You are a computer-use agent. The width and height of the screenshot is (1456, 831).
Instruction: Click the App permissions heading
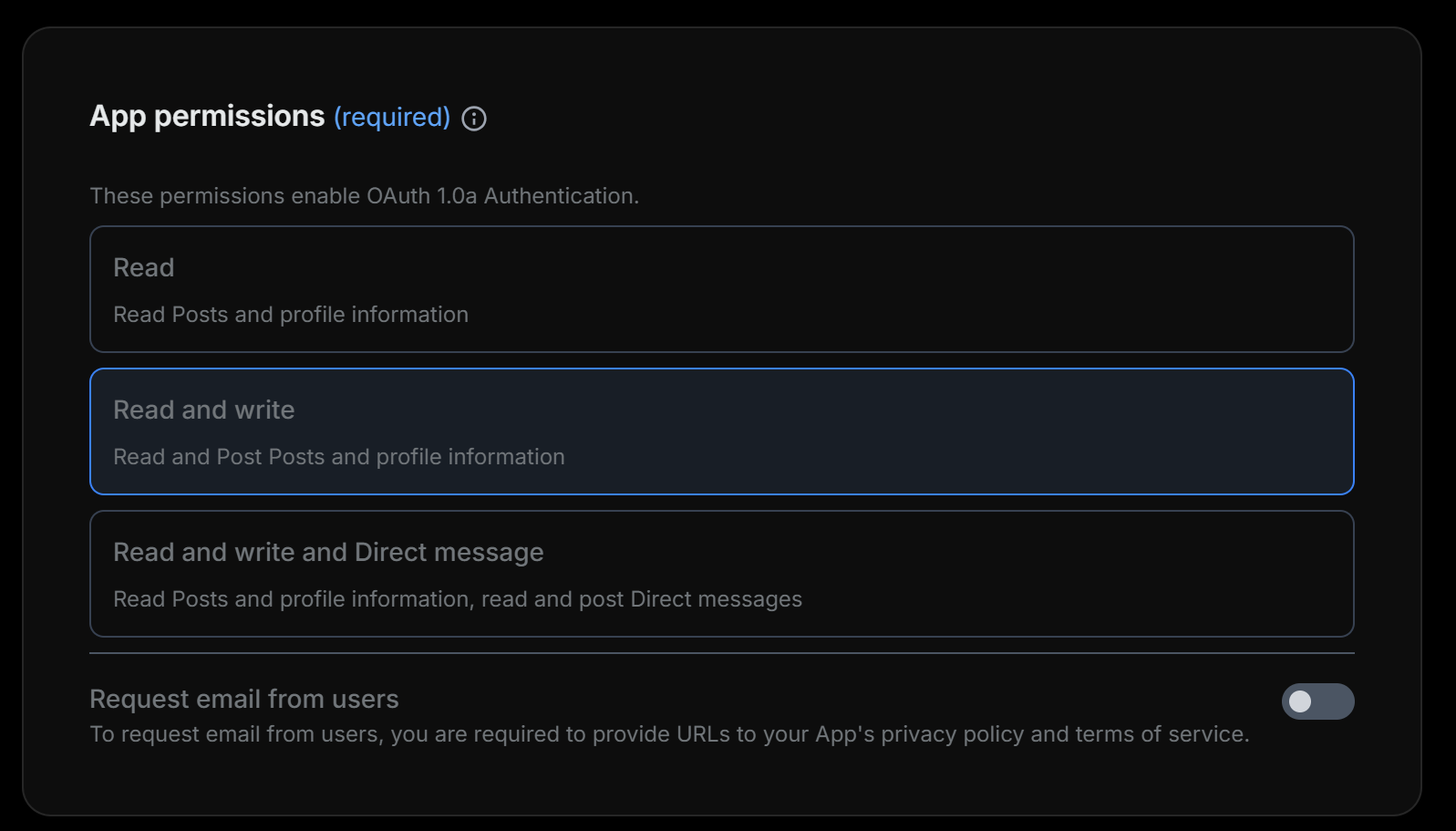pyautogui.click(x=206, y=116)
